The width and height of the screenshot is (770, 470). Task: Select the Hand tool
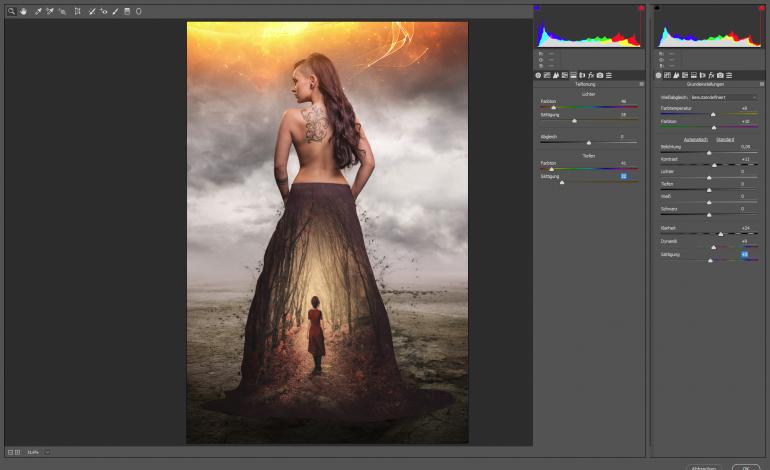pyautogui.click(x=23, y=11)
